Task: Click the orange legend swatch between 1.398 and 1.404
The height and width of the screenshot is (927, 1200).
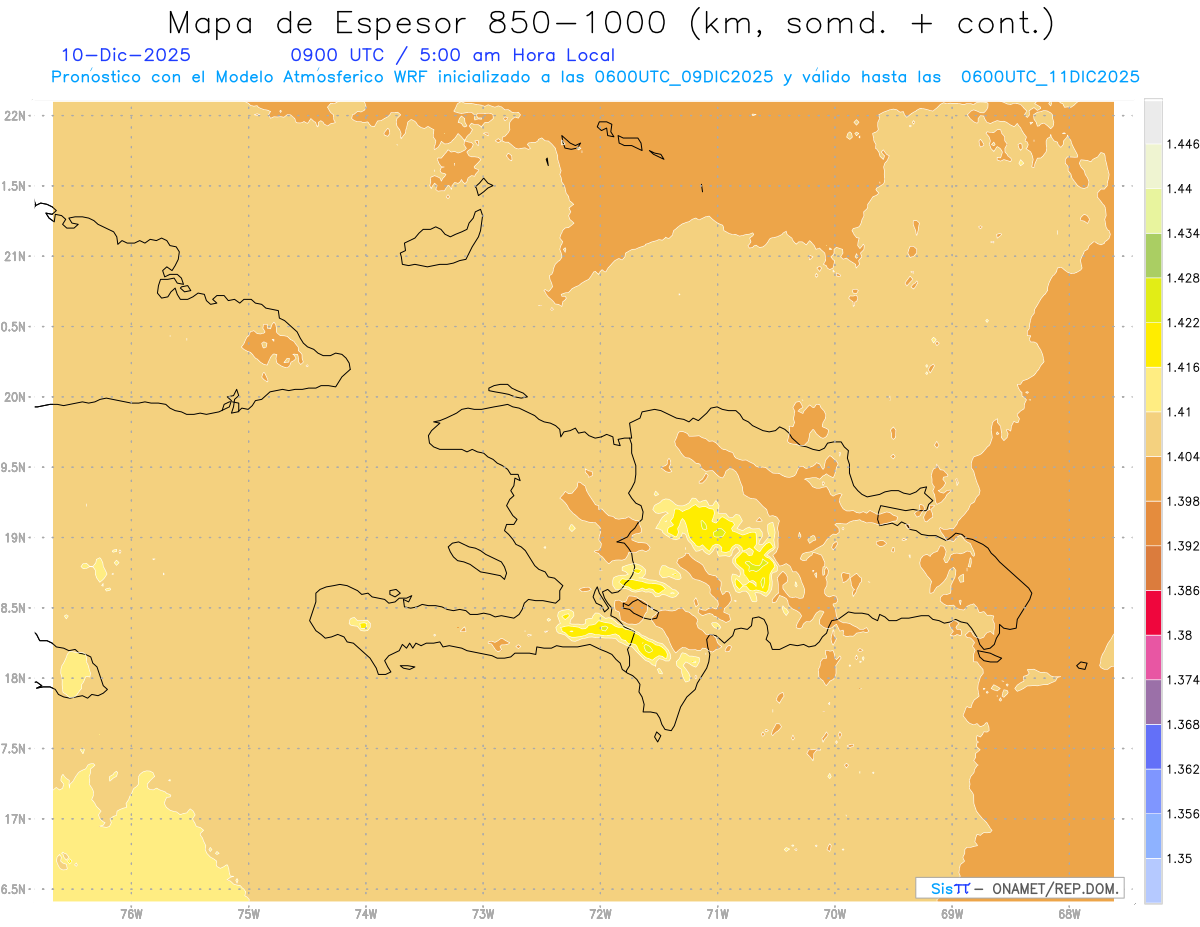Action: [1153, 478]
